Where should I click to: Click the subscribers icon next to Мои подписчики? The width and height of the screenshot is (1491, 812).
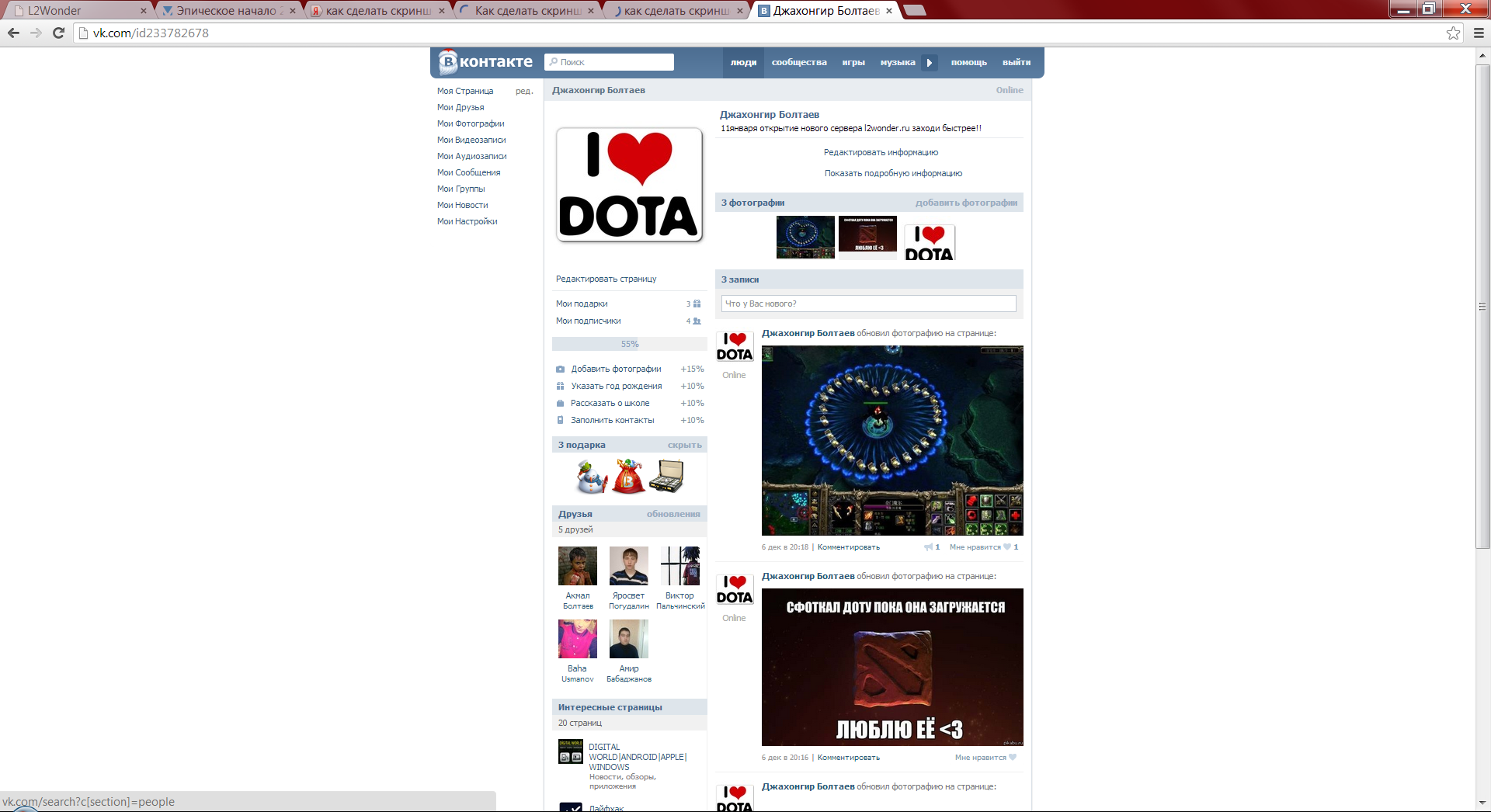[697, 321]
